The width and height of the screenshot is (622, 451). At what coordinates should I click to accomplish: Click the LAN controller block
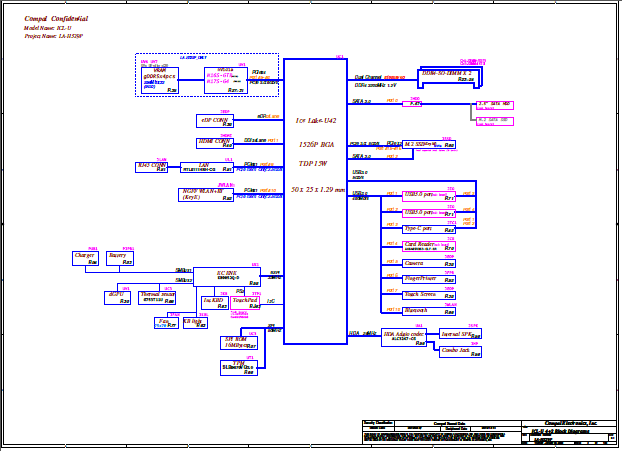point(207,167)
